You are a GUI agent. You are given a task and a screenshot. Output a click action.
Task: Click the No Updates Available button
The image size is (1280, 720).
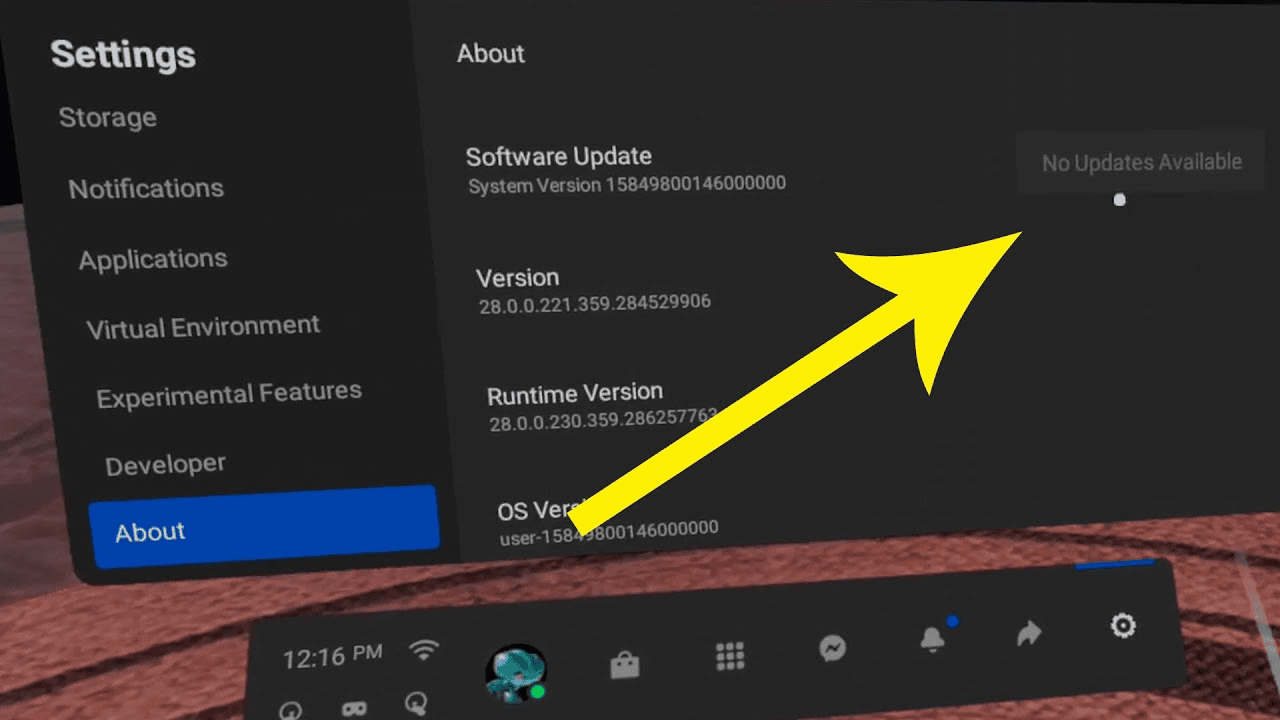click(1141, 162)
